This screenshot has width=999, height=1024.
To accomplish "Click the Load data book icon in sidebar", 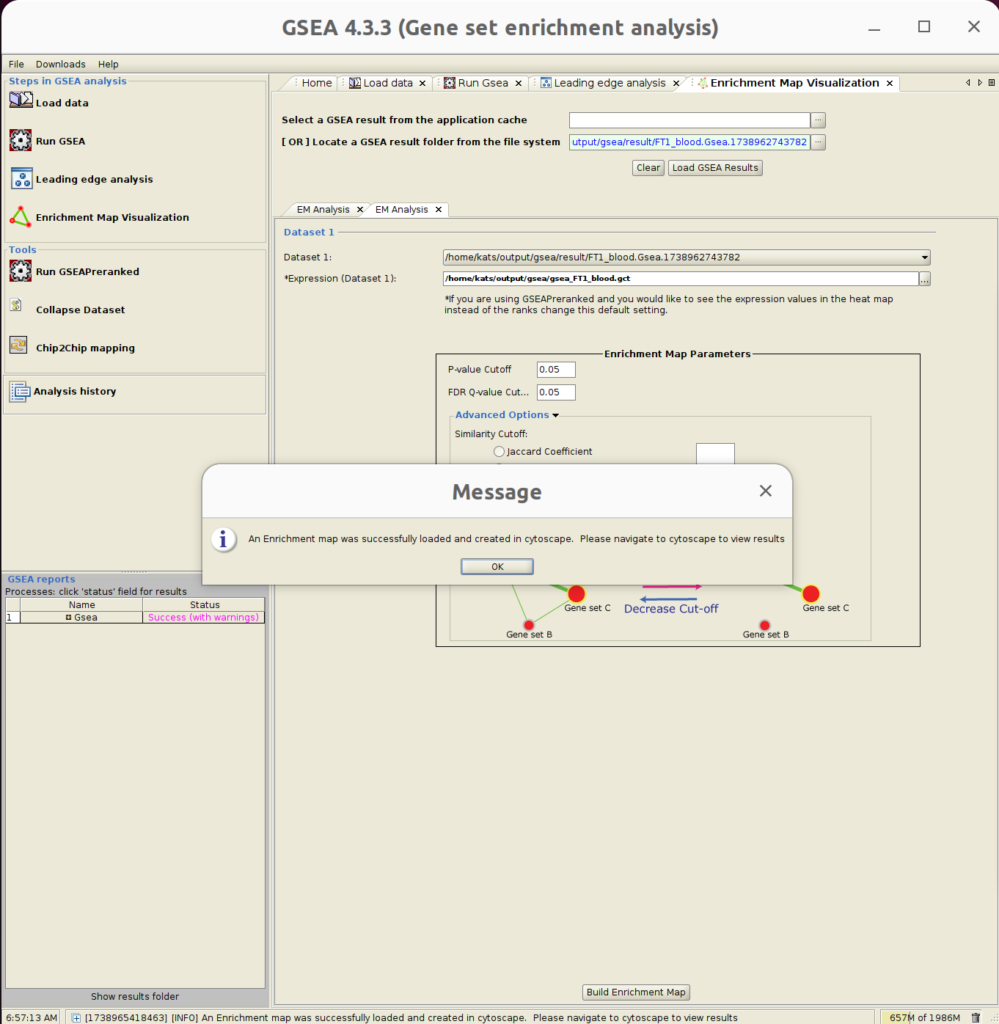I will (x=20, y=100).
